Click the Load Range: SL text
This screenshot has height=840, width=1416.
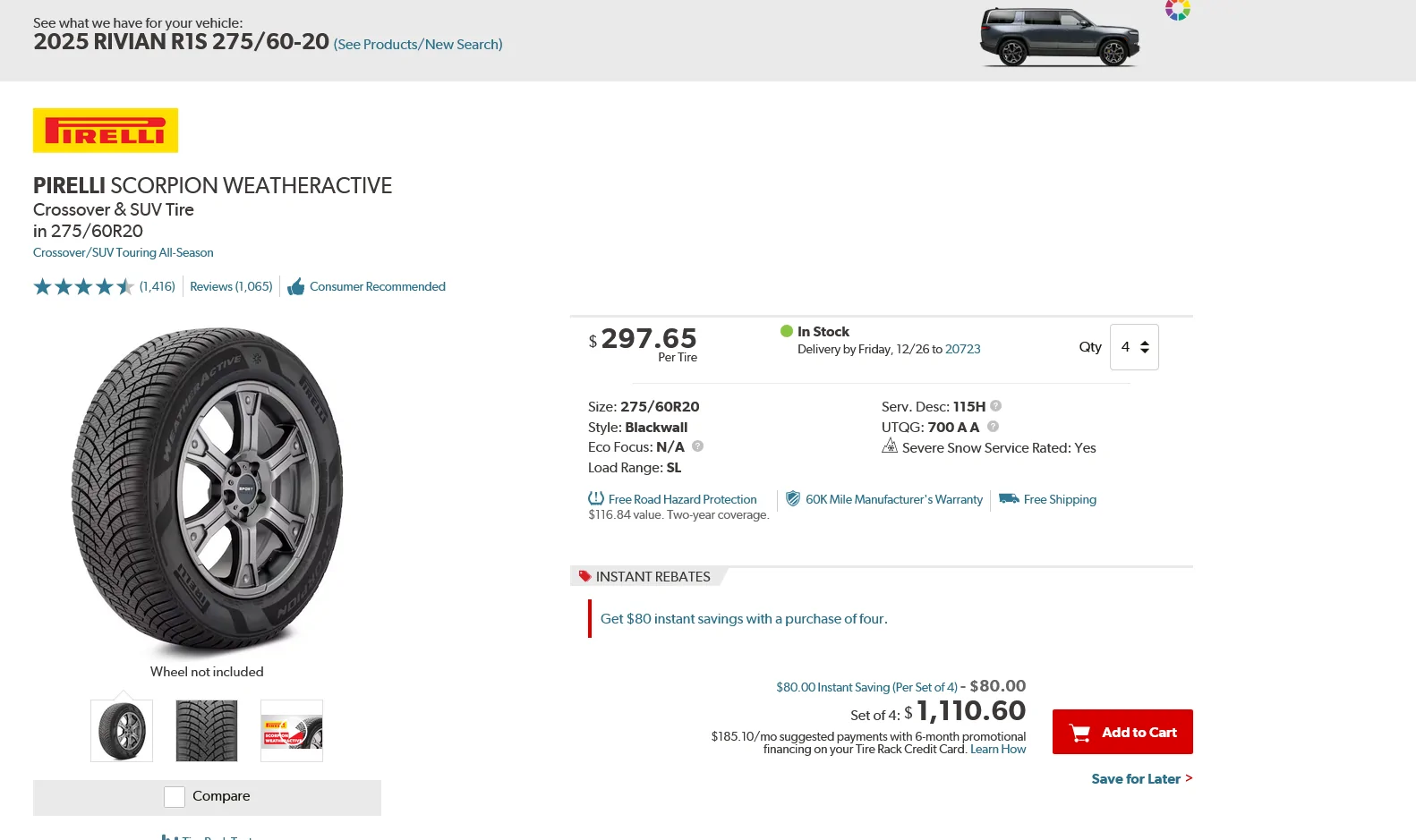point(635,467)
